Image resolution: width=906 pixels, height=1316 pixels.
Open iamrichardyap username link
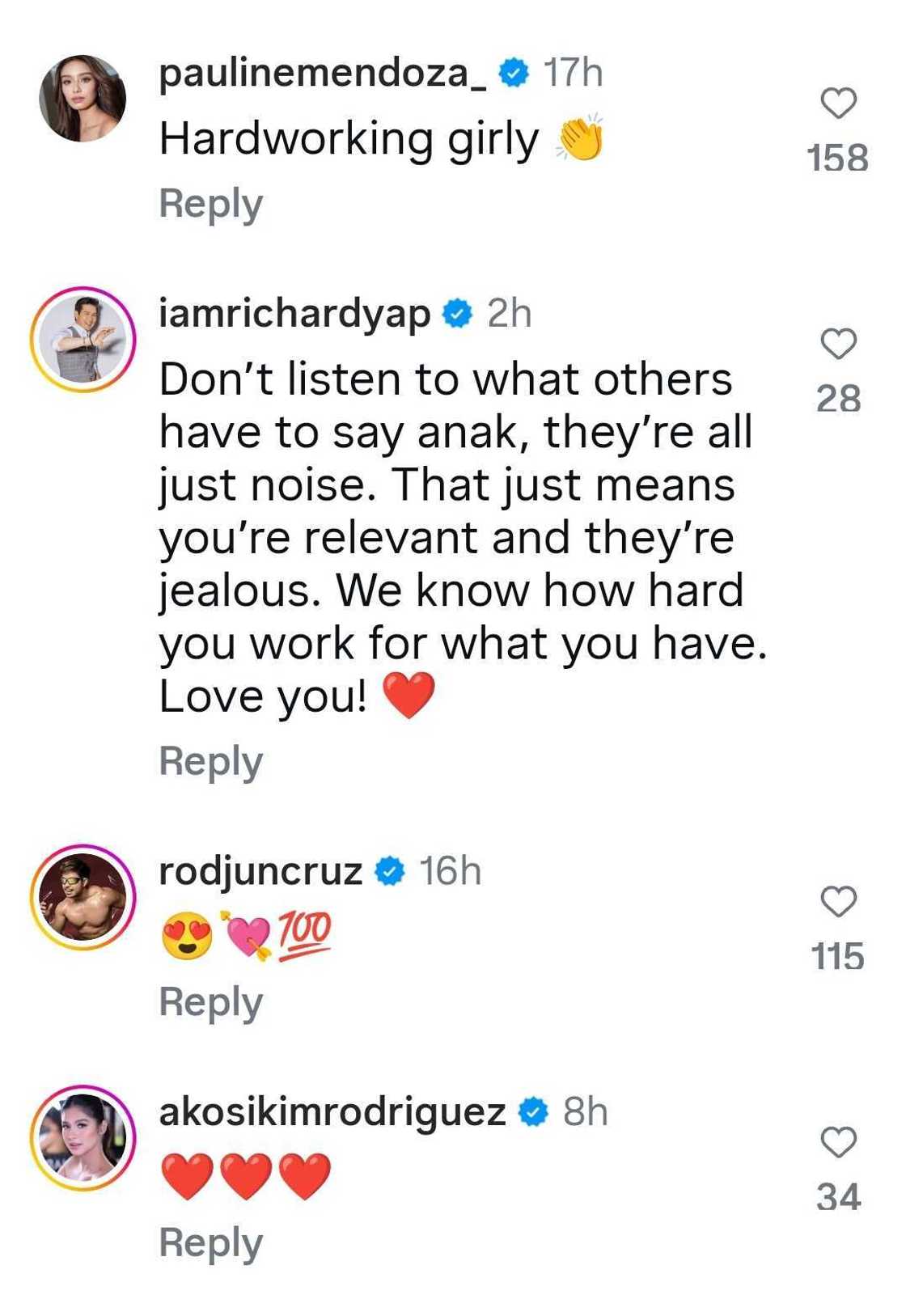(294, 314)
